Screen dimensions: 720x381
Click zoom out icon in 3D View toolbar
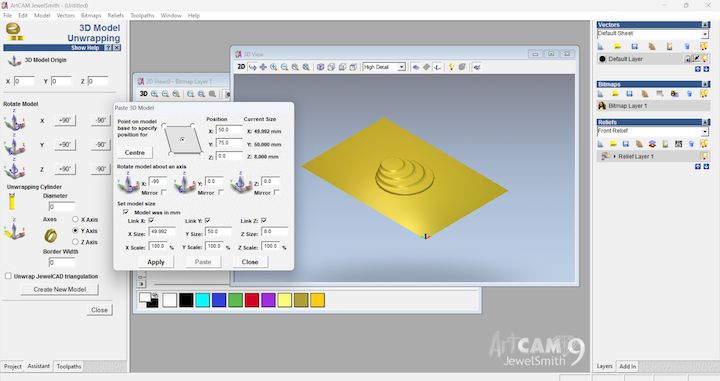(285, 67)
